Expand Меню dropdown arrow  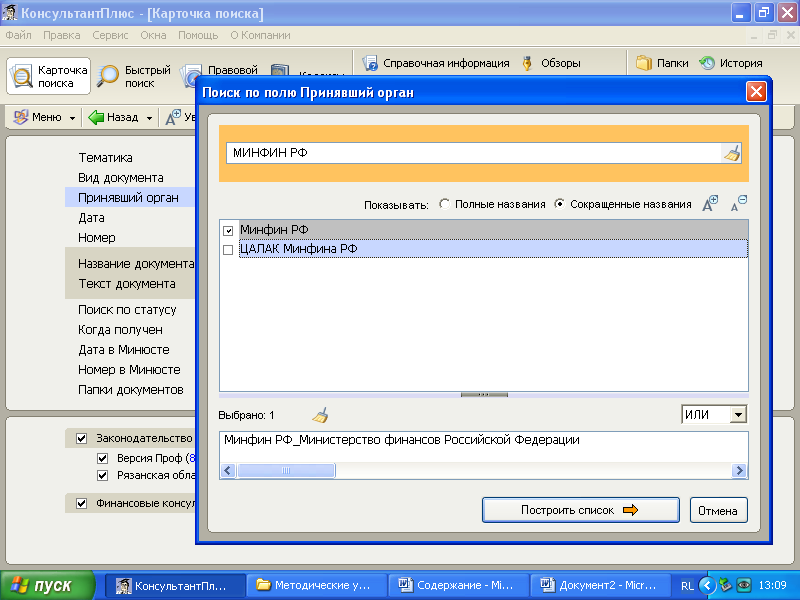point(72,118)
